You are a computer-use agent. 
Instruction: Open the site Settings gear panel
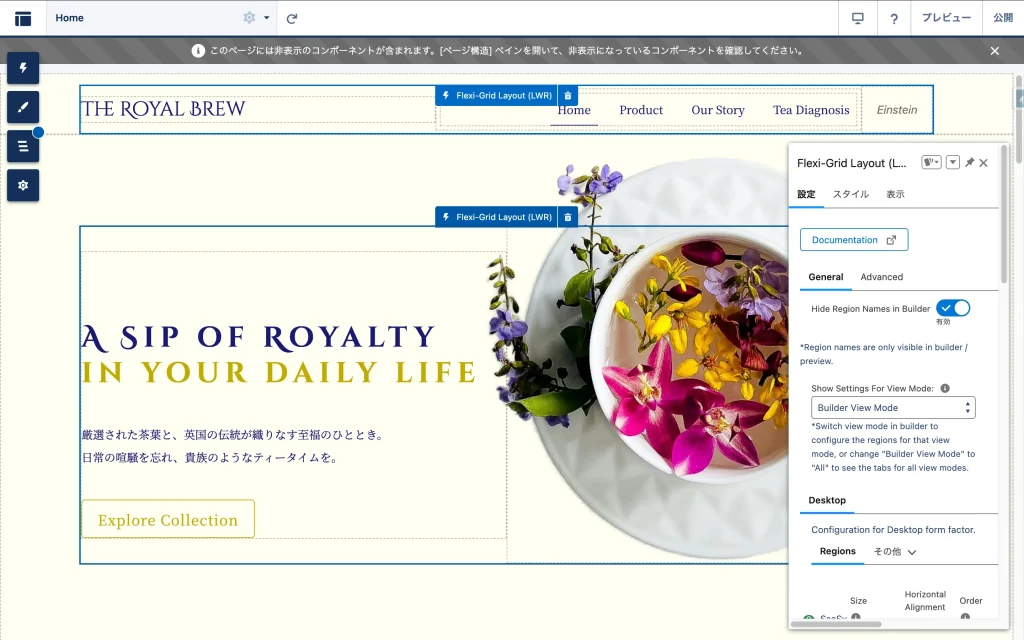pyautogui.click(x=23, y=185)
